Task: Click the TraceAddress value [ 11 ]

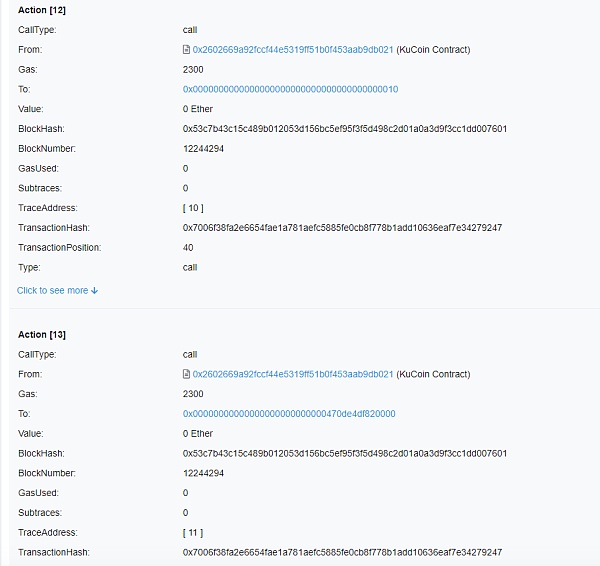Action: 192,532
